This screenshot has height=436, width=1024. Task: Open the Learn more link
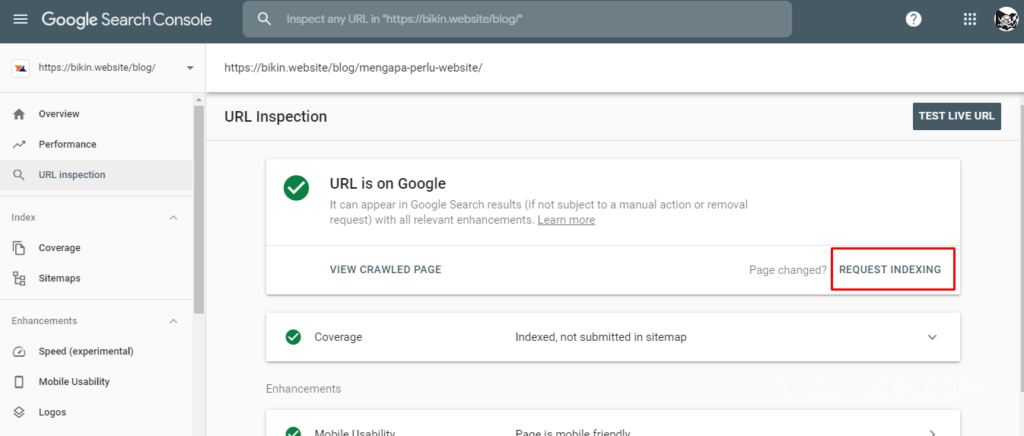coord(566,220)
